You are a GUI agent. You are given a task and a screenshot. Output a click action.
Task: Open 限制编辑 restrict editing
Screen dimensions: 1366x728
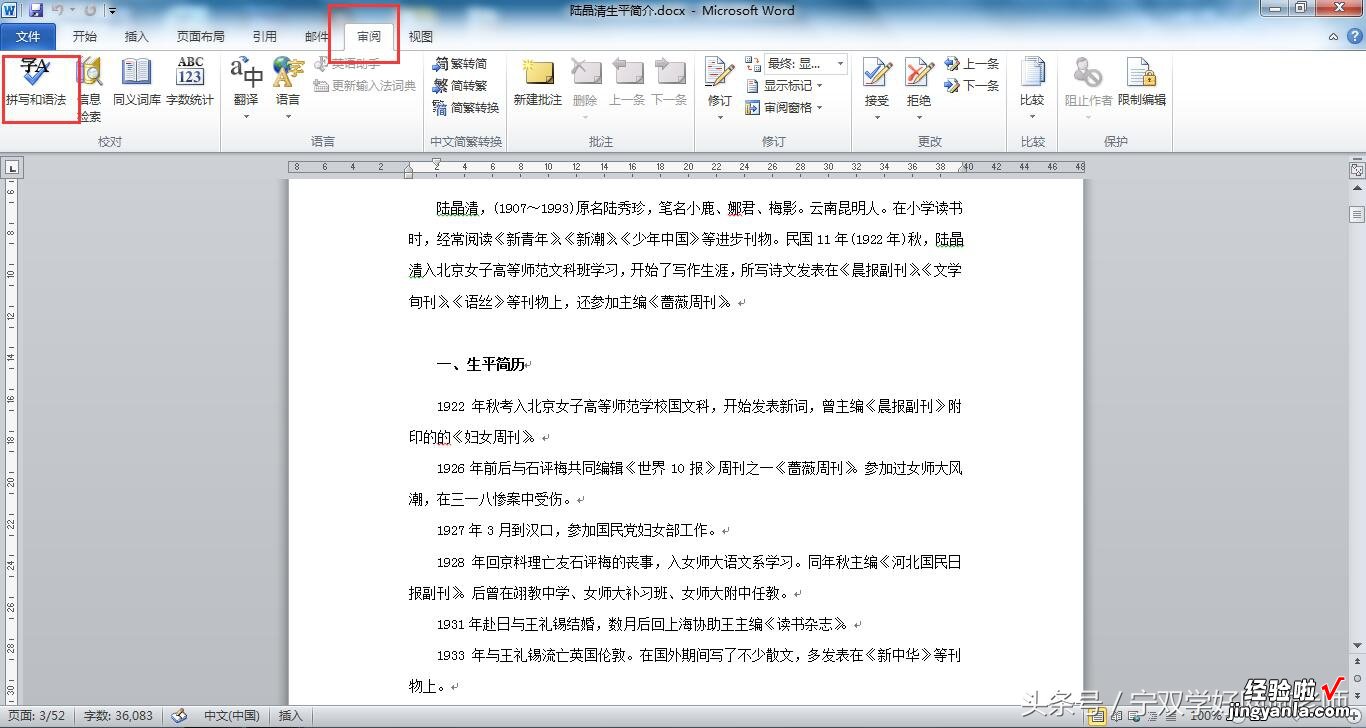pos(1142,82)
